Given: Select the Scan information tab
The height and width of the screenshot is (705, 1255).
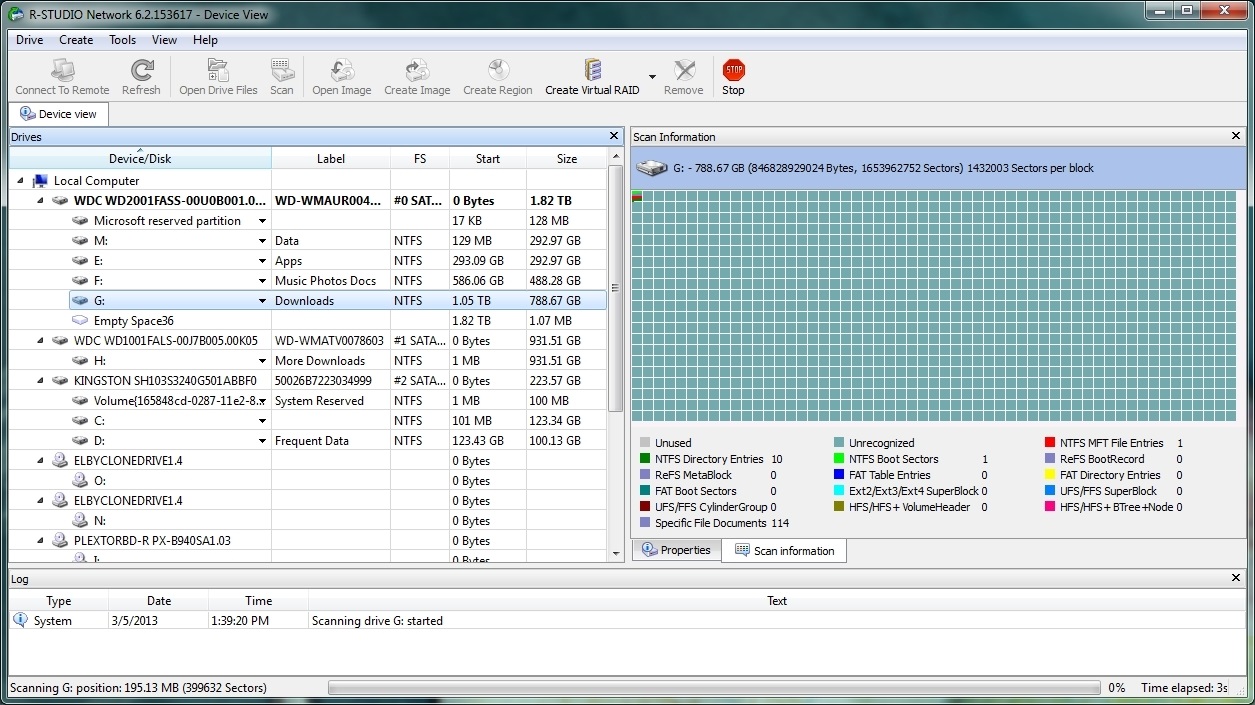Looking at the screenshot, I should [784, 550].
